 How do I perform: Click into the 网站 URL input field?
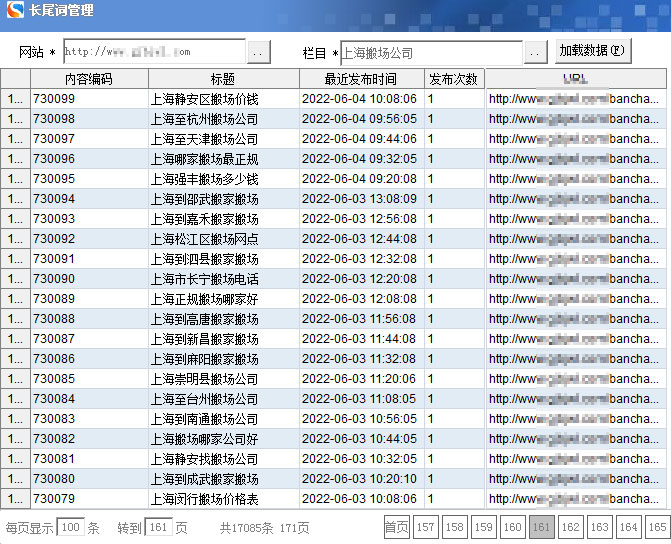pos(154,52)
